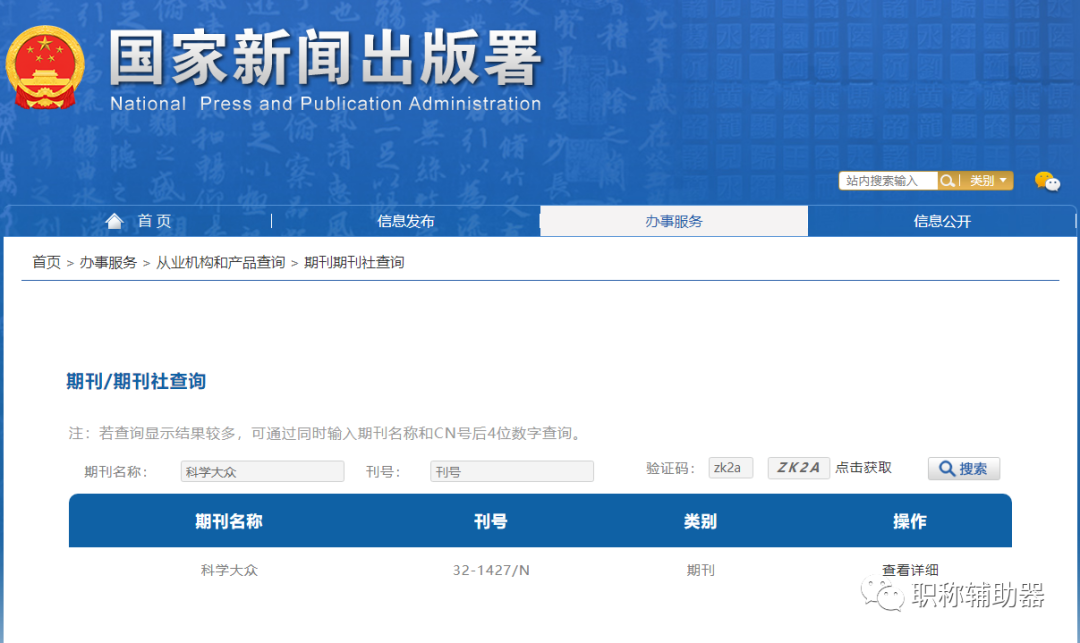This screenshot has width=1080, height=643.
Task: Click the home icon beside 首页
Action: pos(115,221)
